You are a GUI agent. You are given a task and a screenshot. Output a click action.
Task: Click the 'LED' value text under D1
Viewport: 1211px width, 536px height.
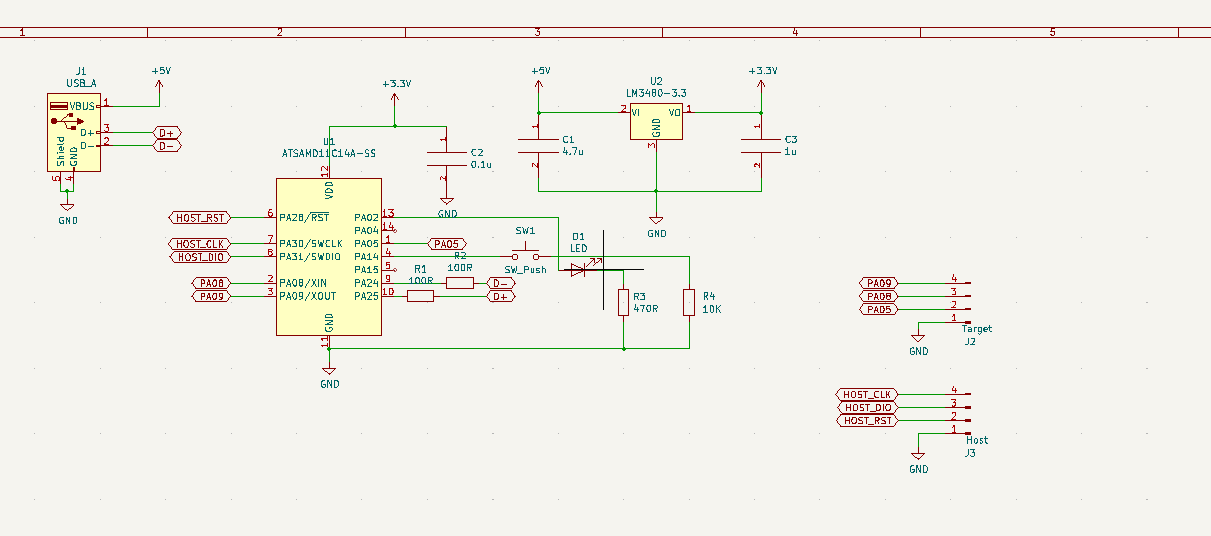tap(579, 247)
